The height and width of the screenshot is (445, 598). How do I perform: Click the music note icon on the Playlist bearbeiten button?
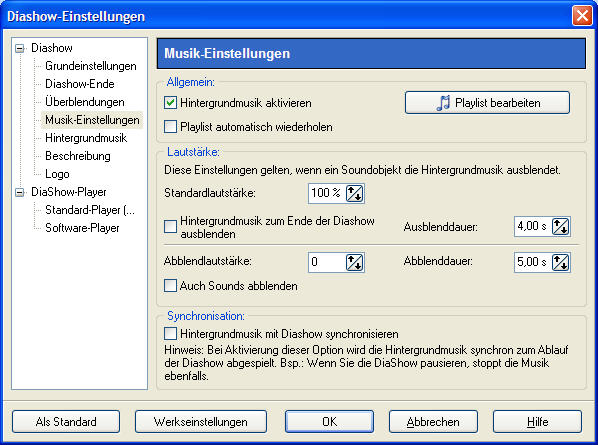(x=443, y=103)
